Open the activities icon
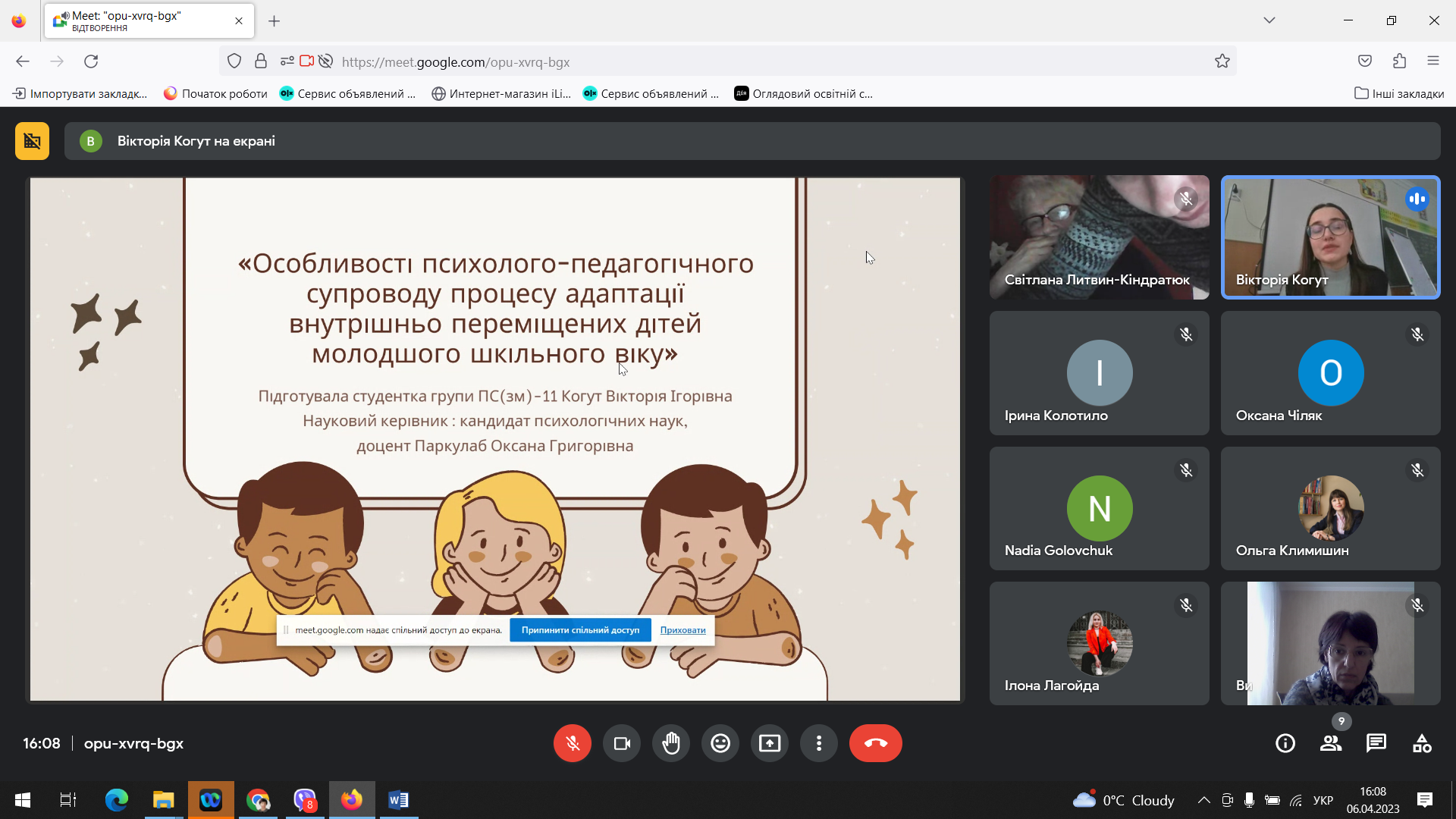The height and width of the screenshot is (819, 1456). click(1422, 743)
